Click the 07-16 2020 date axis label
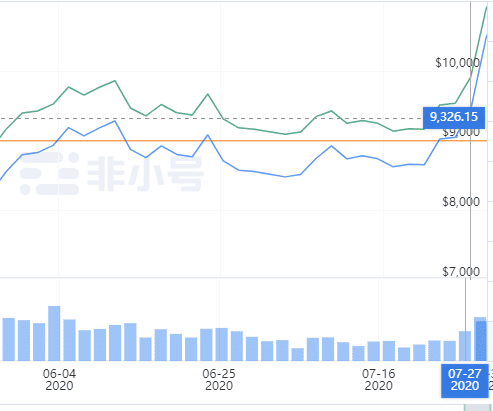 pos(378,380)
